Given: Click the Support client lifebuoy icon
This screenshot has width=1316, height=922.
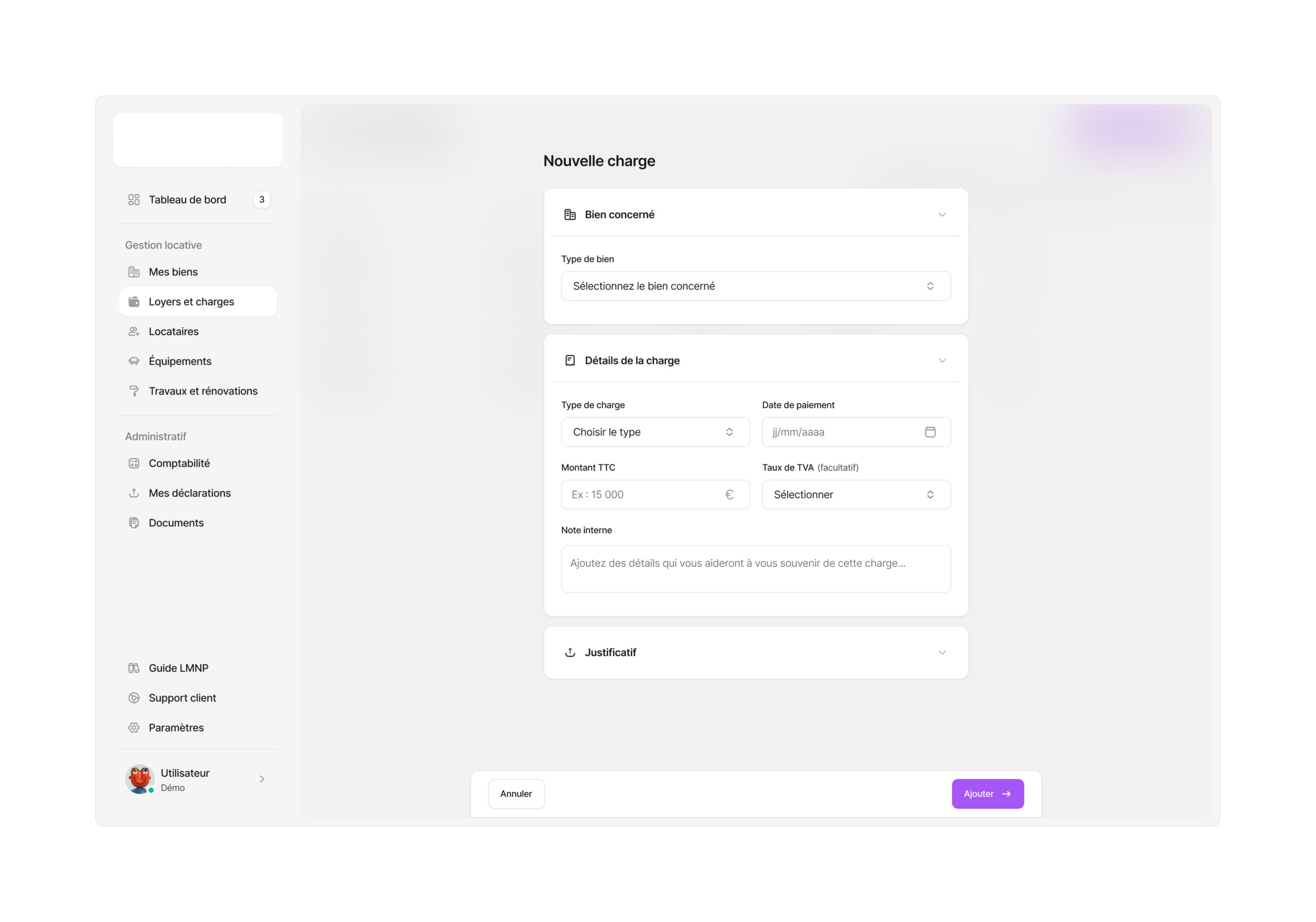Looking at the screenshot, I should (x=134, y=698).
